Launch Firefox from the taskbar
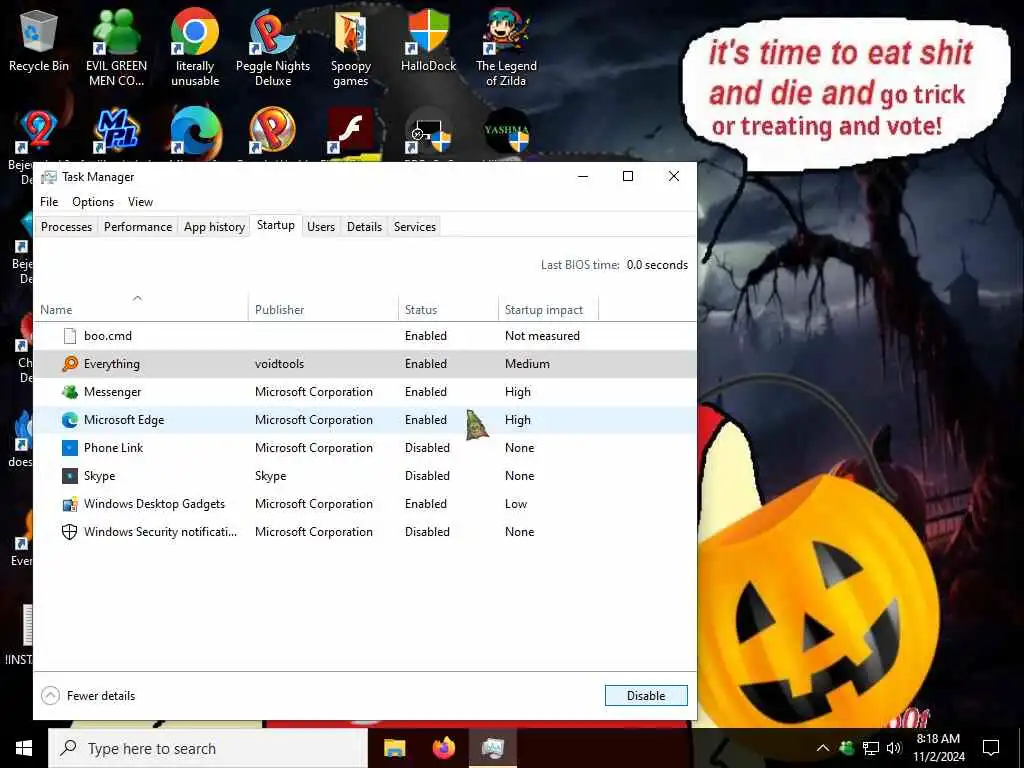Screen dimensions: 1024x768 point(444,748)
